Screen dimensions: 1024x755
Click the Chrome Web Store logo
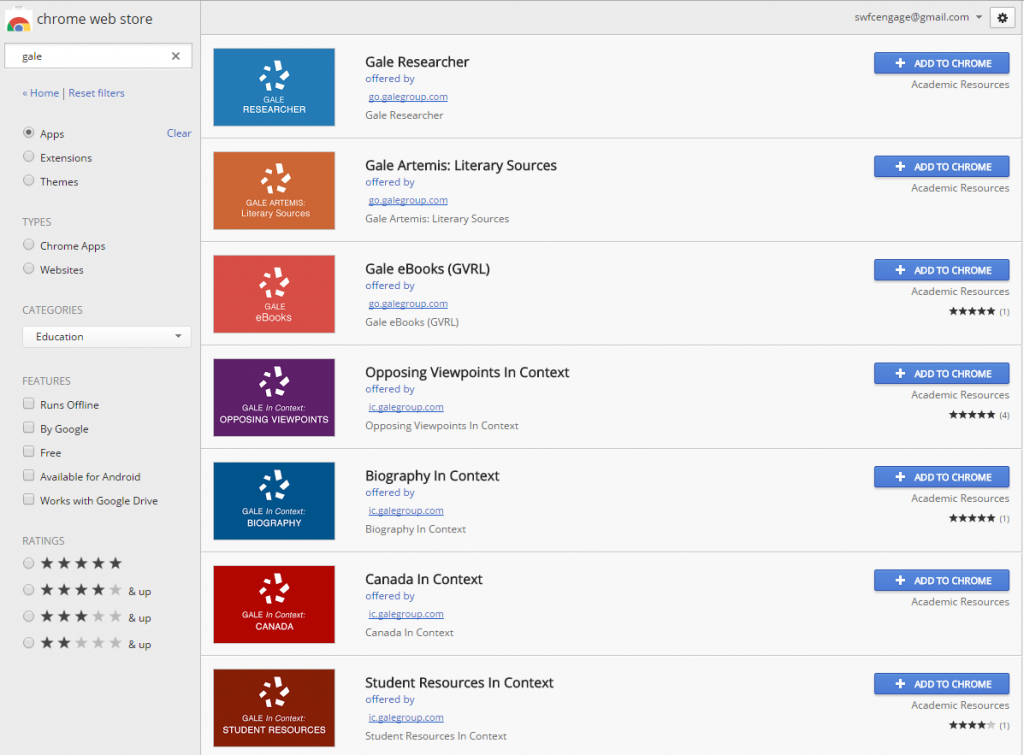(18, 18)
